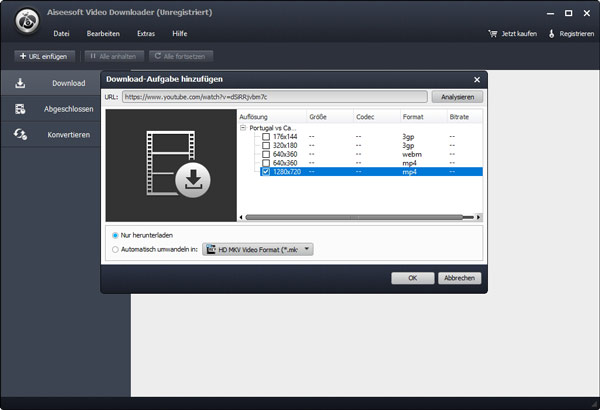Click the Aiseesoft app logo icon
Screen dimensions: 600x410
click(20, 17)
